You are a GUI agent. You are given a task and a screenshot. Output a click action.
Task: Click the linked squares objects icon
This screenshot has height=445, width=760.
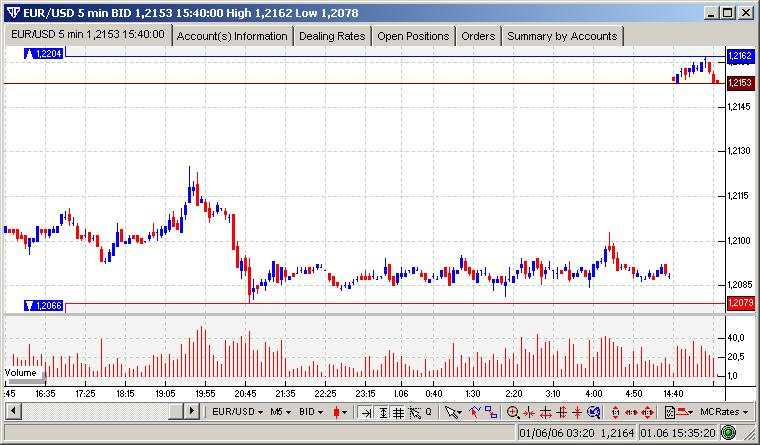pyautogui.click(x=491, y=412)
